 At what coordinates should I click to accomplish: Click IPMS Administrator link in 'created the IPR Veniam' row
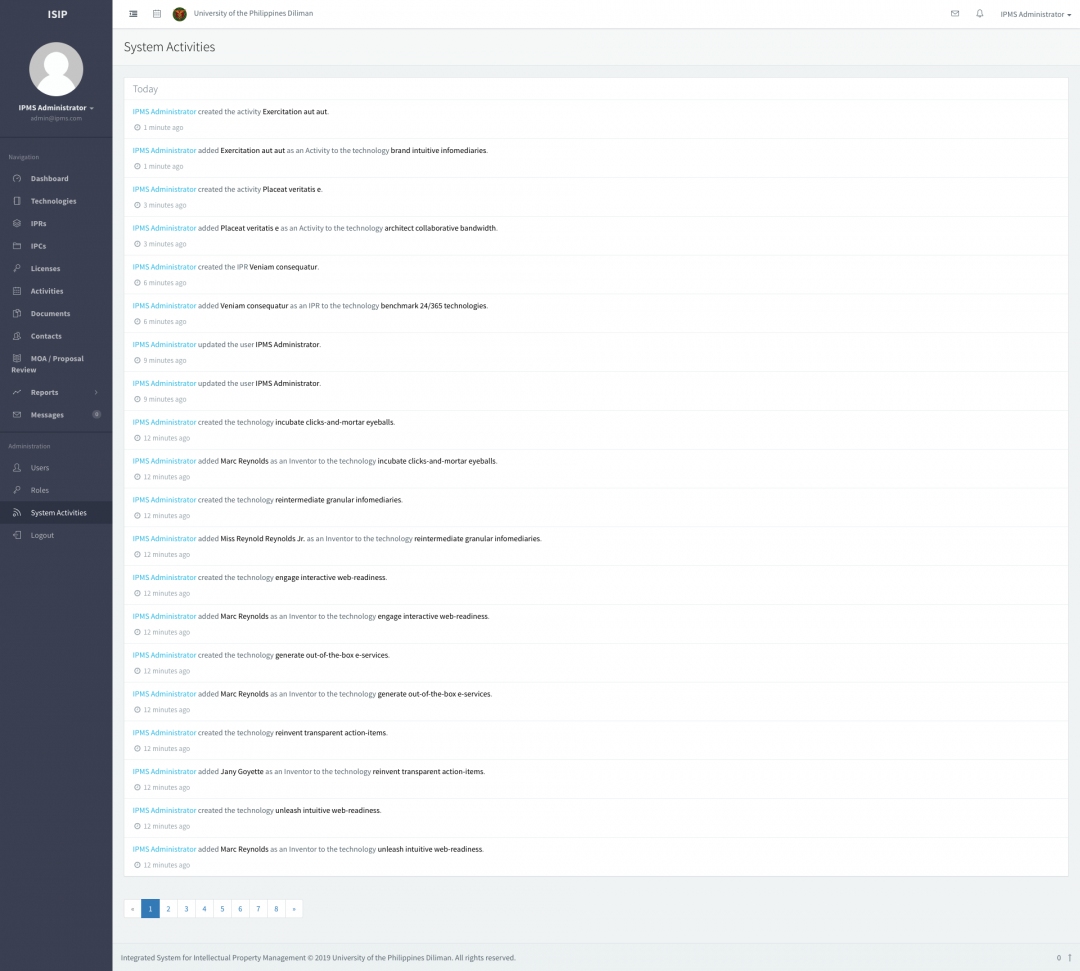[x=165, y=267]
